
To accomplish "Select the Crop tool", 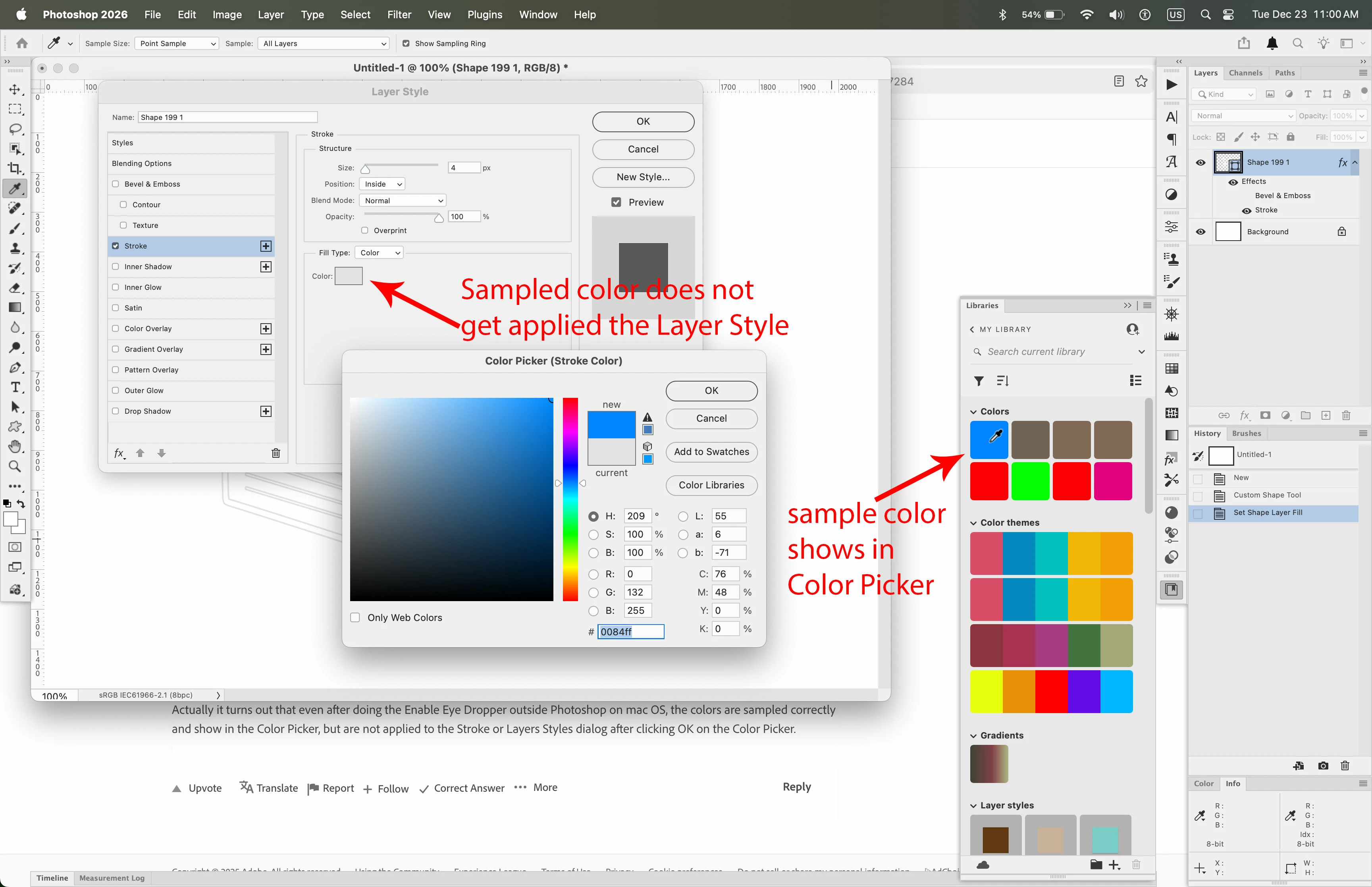I will pyautogui.click(x=15, y=168).
